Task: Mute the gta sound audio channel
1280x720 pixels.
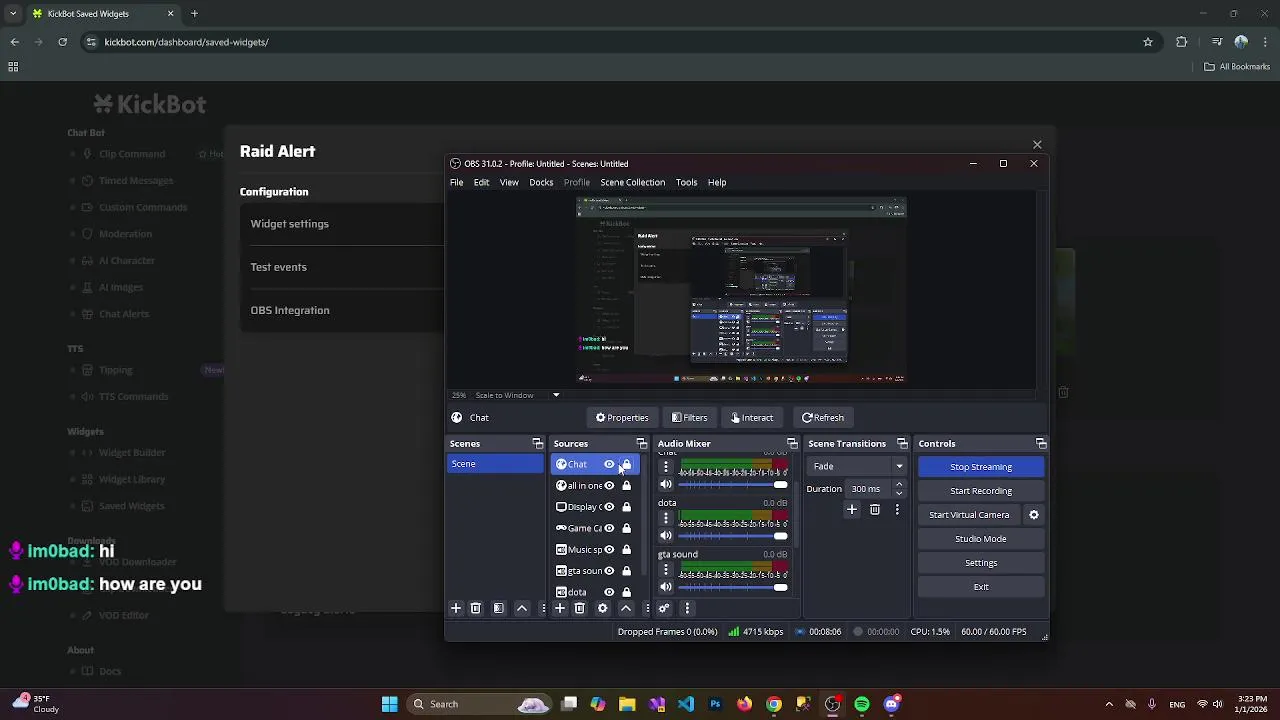Action: pos(666,587)
